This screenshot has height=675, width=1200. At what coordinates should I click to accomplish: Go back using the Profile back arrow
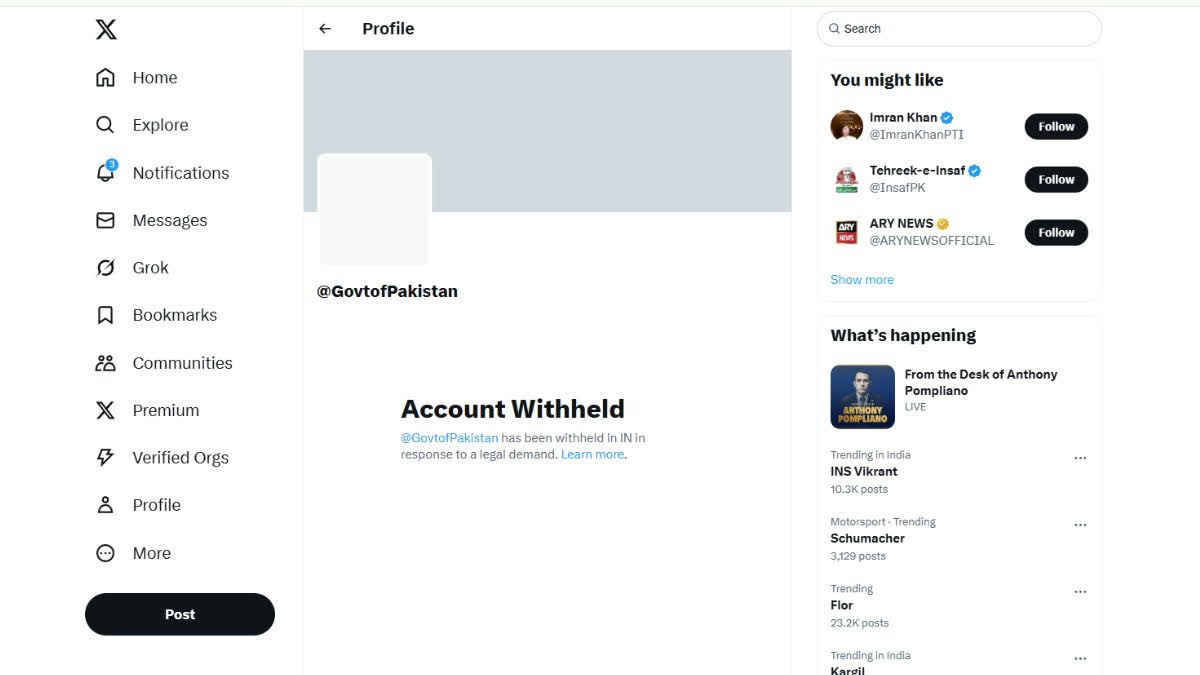click(325, 28)
